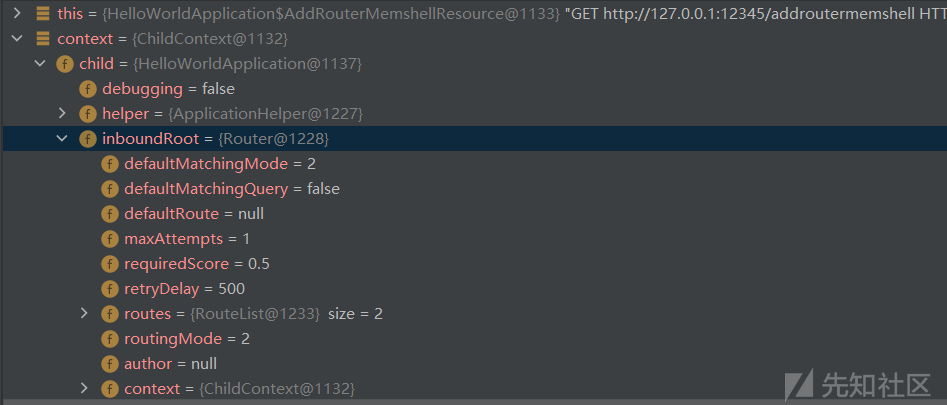947x405 pixels.
Task: Click the field icon next to author
Action: point(110,364)
